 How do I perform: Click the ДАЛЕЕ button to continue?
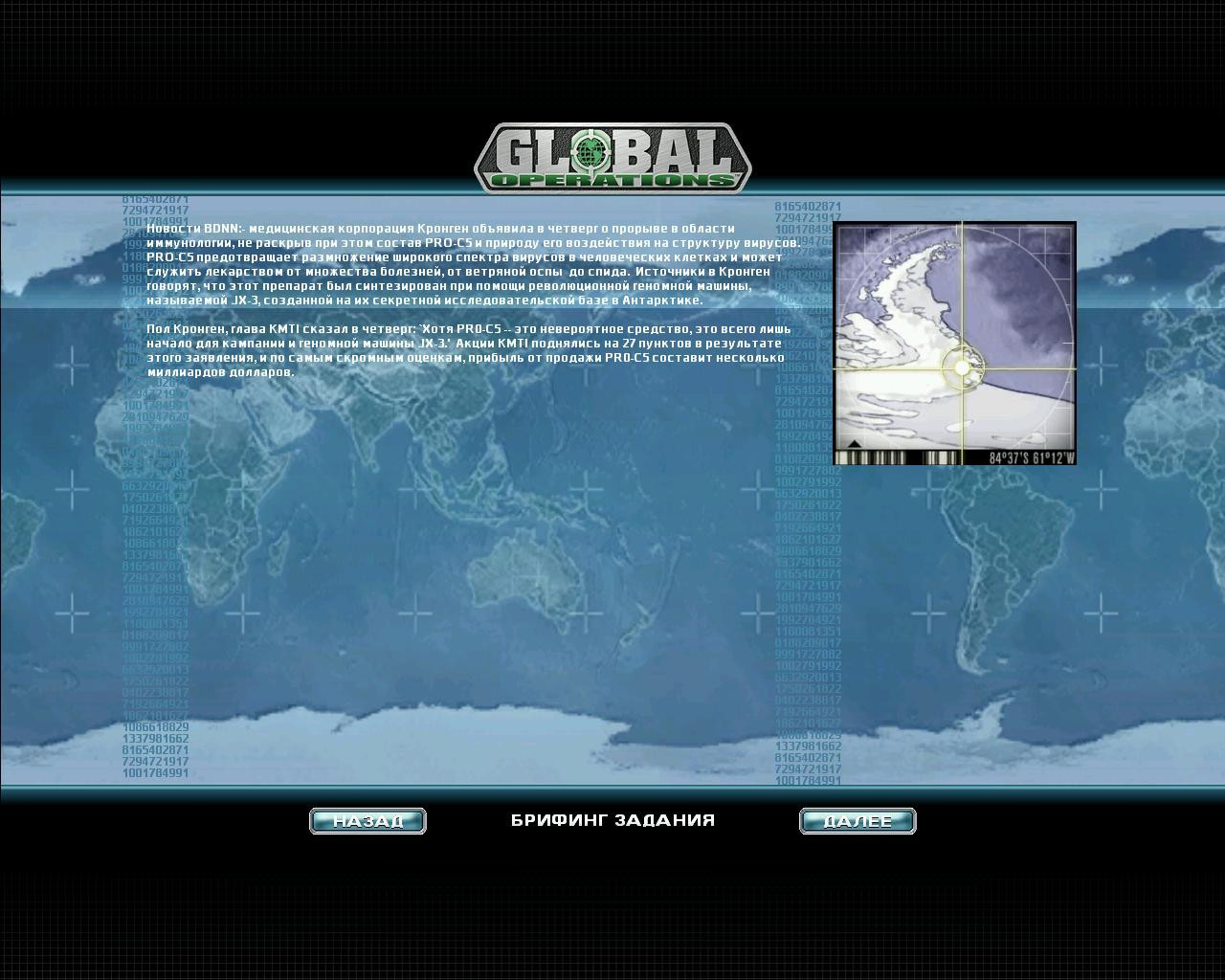[857, 821]
